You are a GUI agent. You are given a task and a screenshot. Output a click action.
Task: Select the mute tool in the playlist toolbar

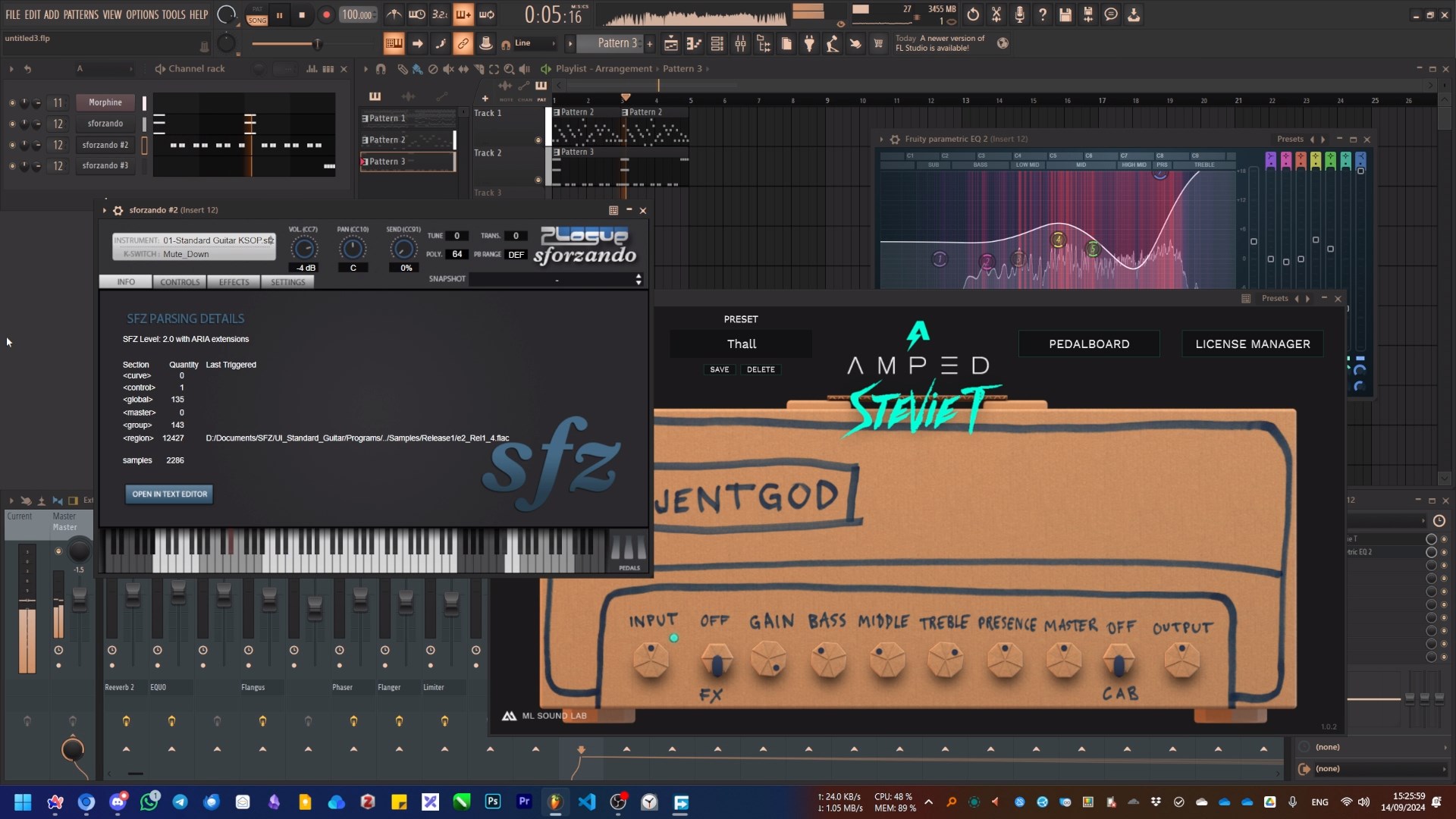(448, 69)
